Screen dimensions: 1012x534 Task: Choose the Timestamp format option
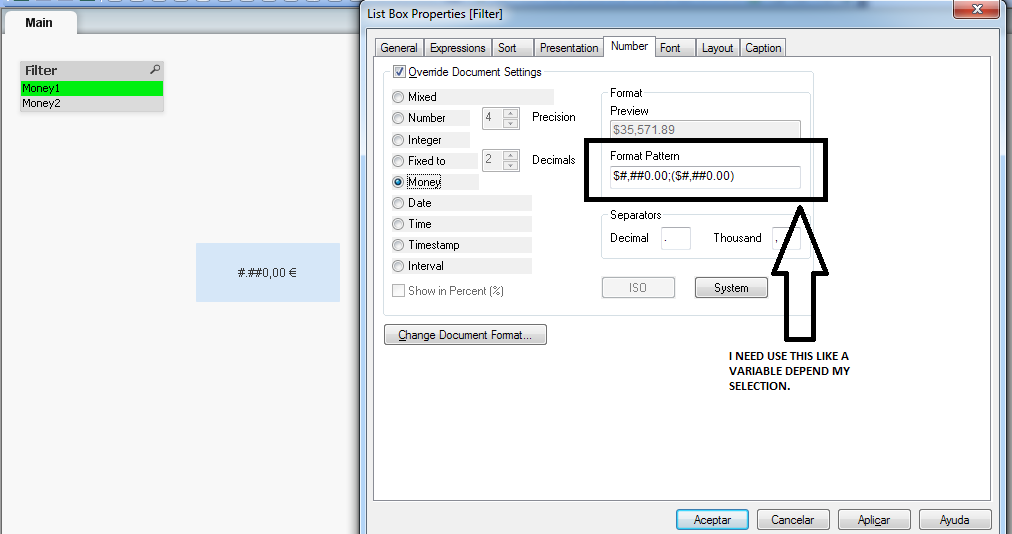click(x=398, y=245)
